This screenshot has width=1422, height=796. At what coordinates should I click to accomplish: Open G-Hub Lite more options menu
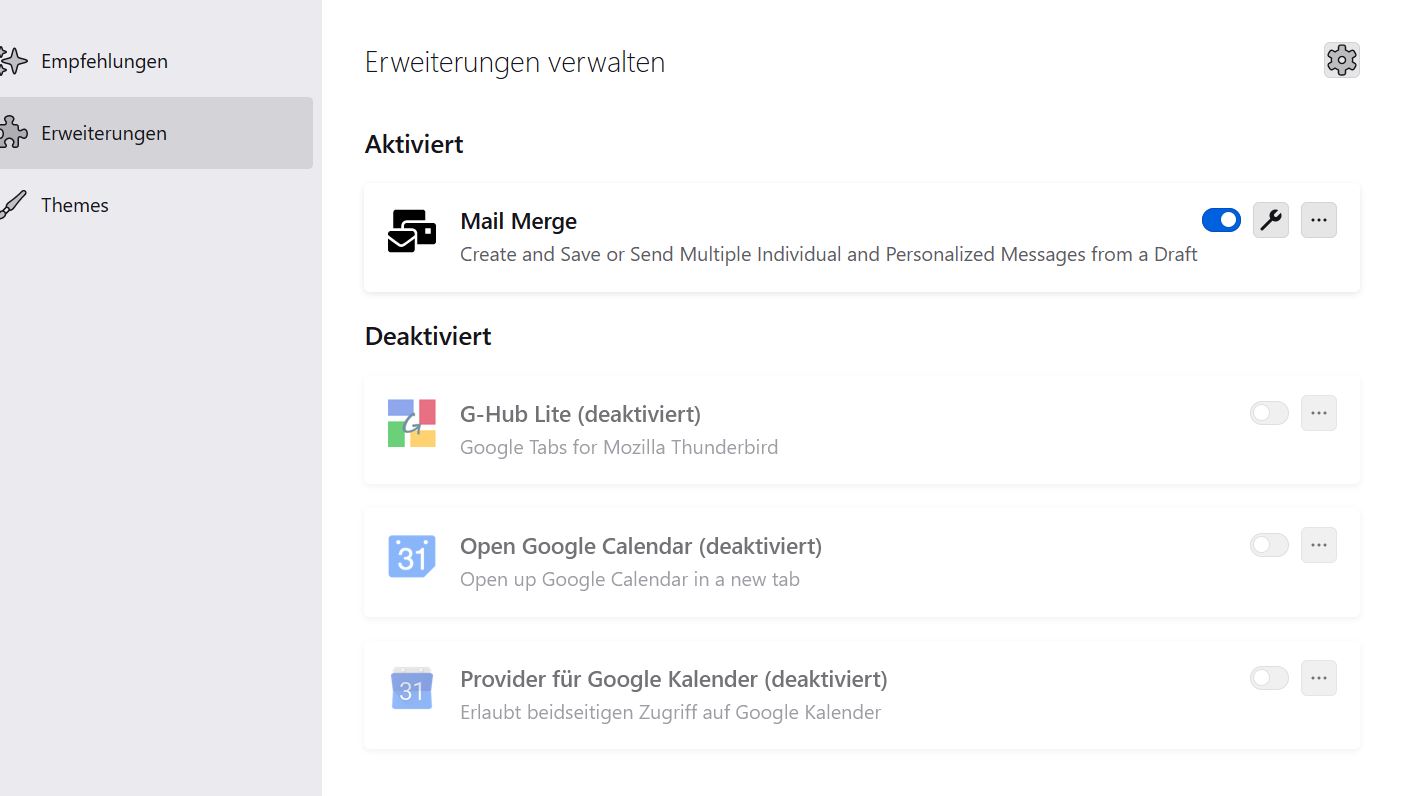(x=1318, y=413)
